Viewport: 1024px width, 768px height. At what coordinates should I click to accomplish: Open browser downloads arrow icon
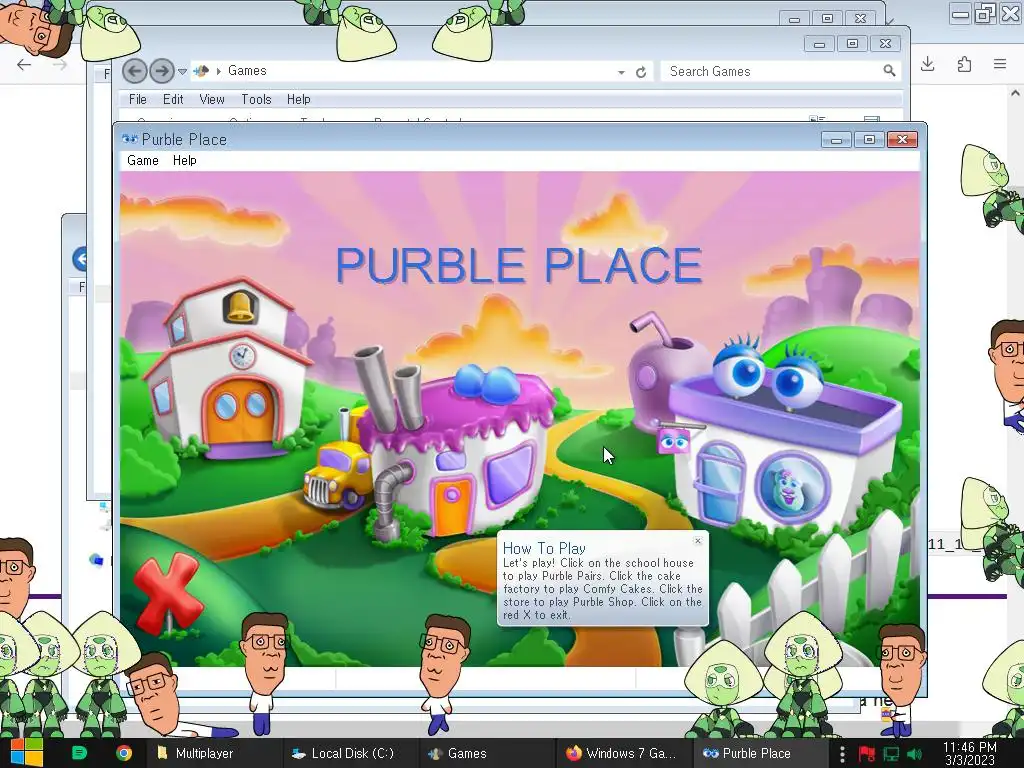(x=927, y=64)
